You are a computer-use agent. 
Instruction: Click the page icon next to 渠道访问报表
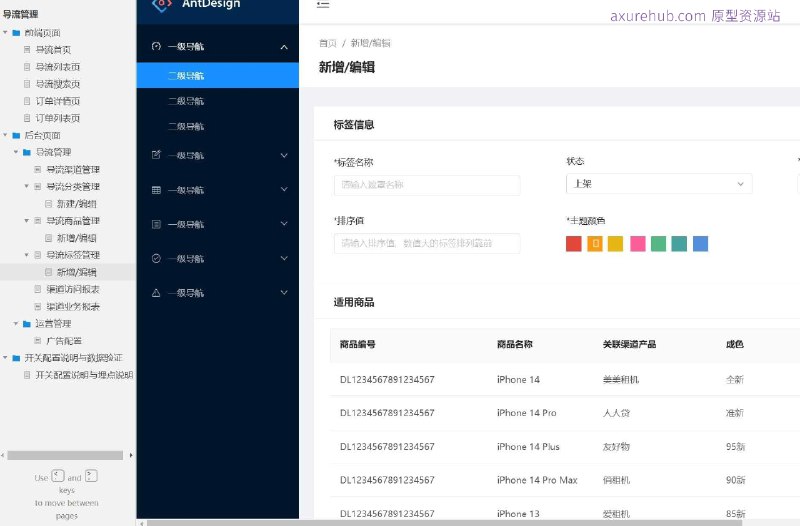click(38, 289)
